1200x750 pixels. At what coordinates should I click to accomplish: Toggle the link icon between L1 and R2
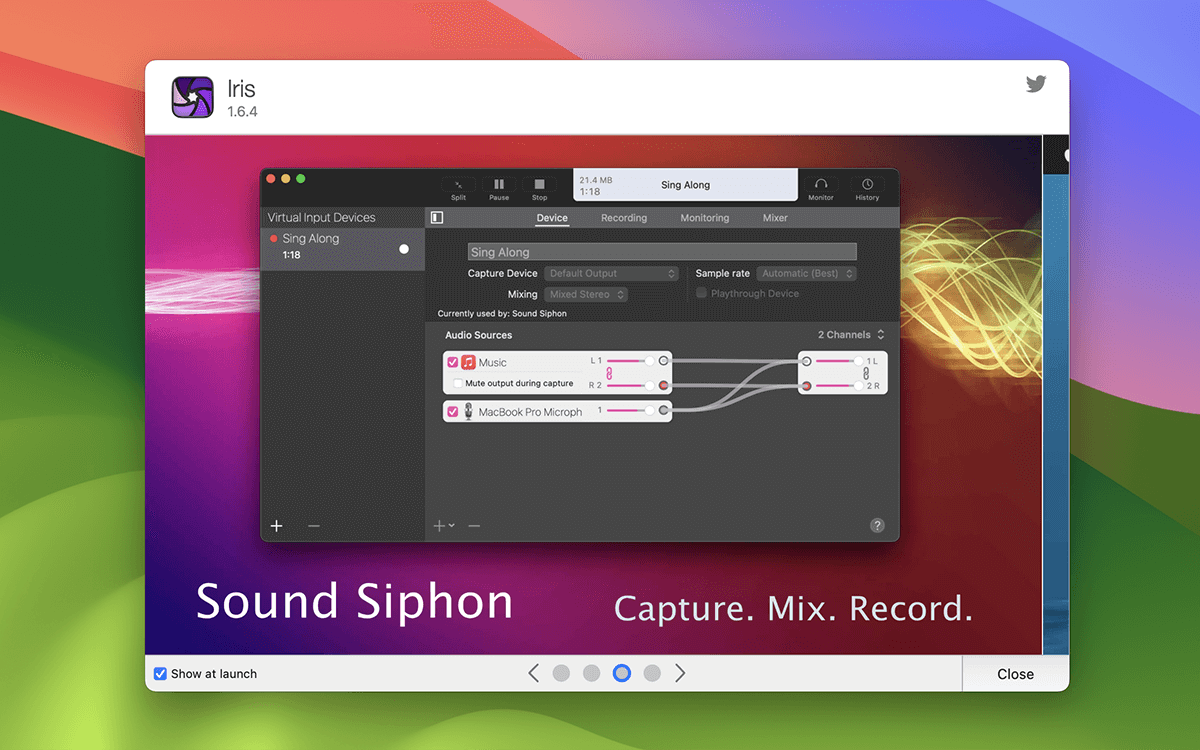(x=609, y=373)
